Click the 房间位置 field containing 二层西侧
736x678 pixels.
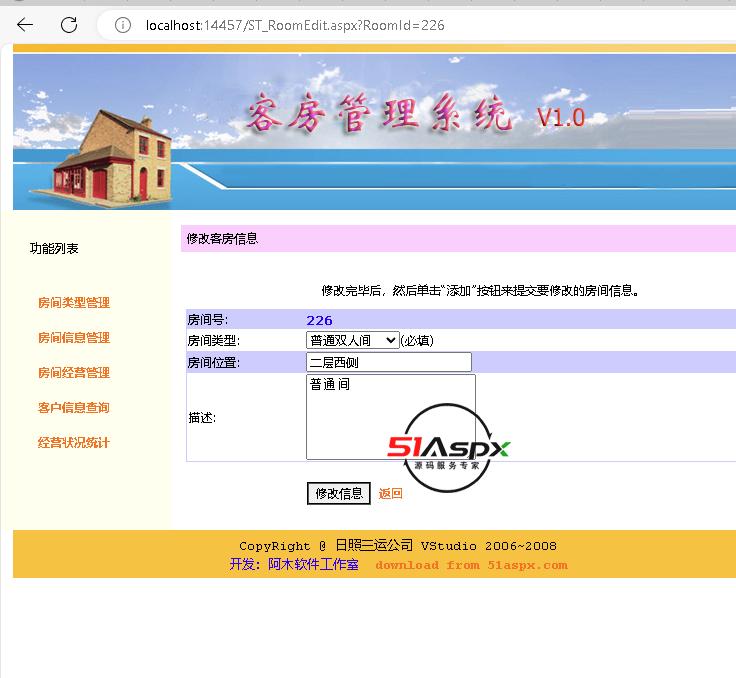(388, 362)
